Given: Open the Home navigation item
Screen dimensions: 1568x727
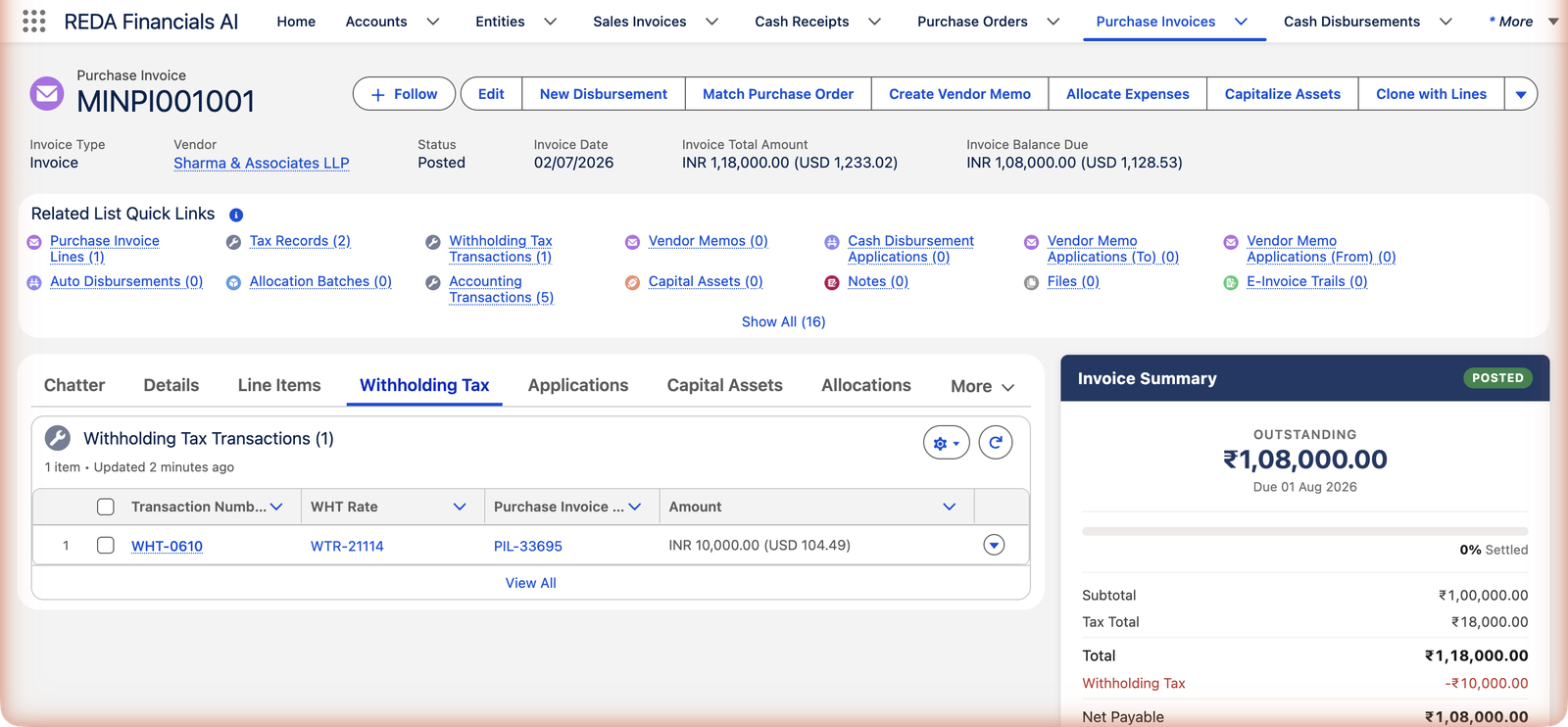Looking at the screenshot, I should (x=296, y=22).
